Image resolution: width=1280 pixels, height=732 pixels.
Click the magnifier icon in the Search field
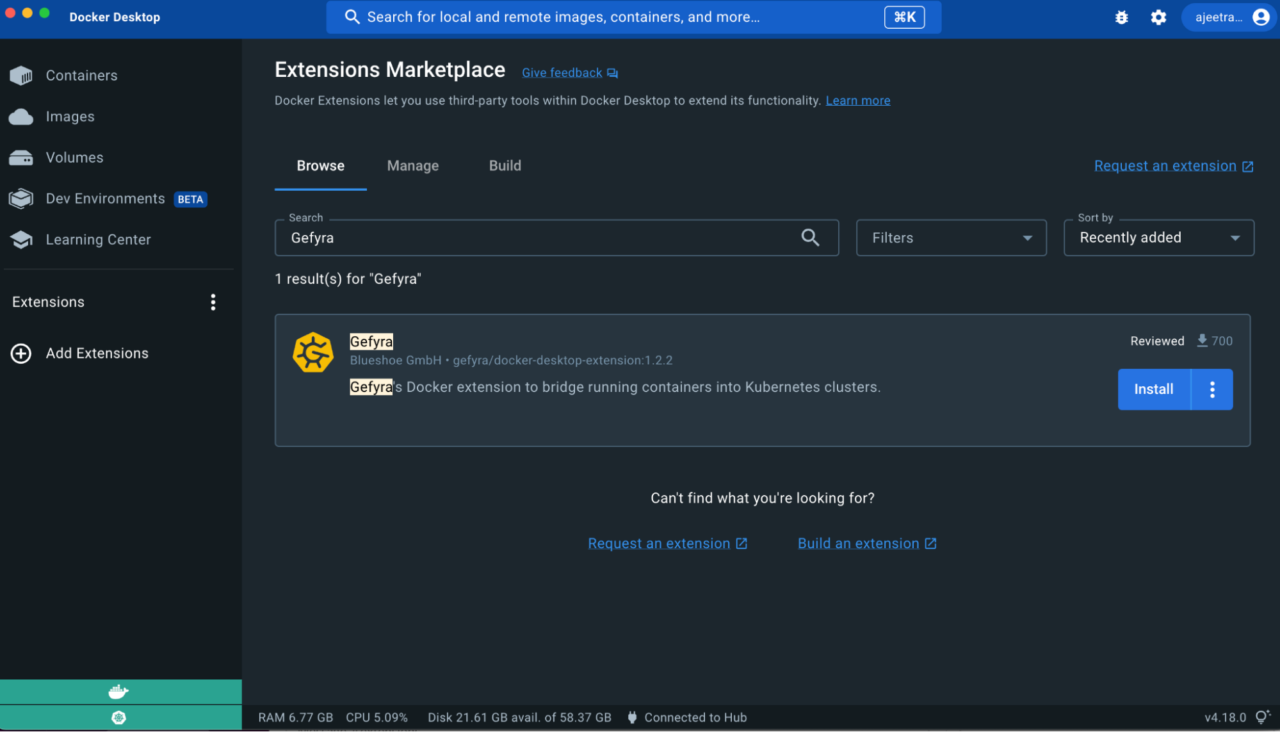click(810, 237)
